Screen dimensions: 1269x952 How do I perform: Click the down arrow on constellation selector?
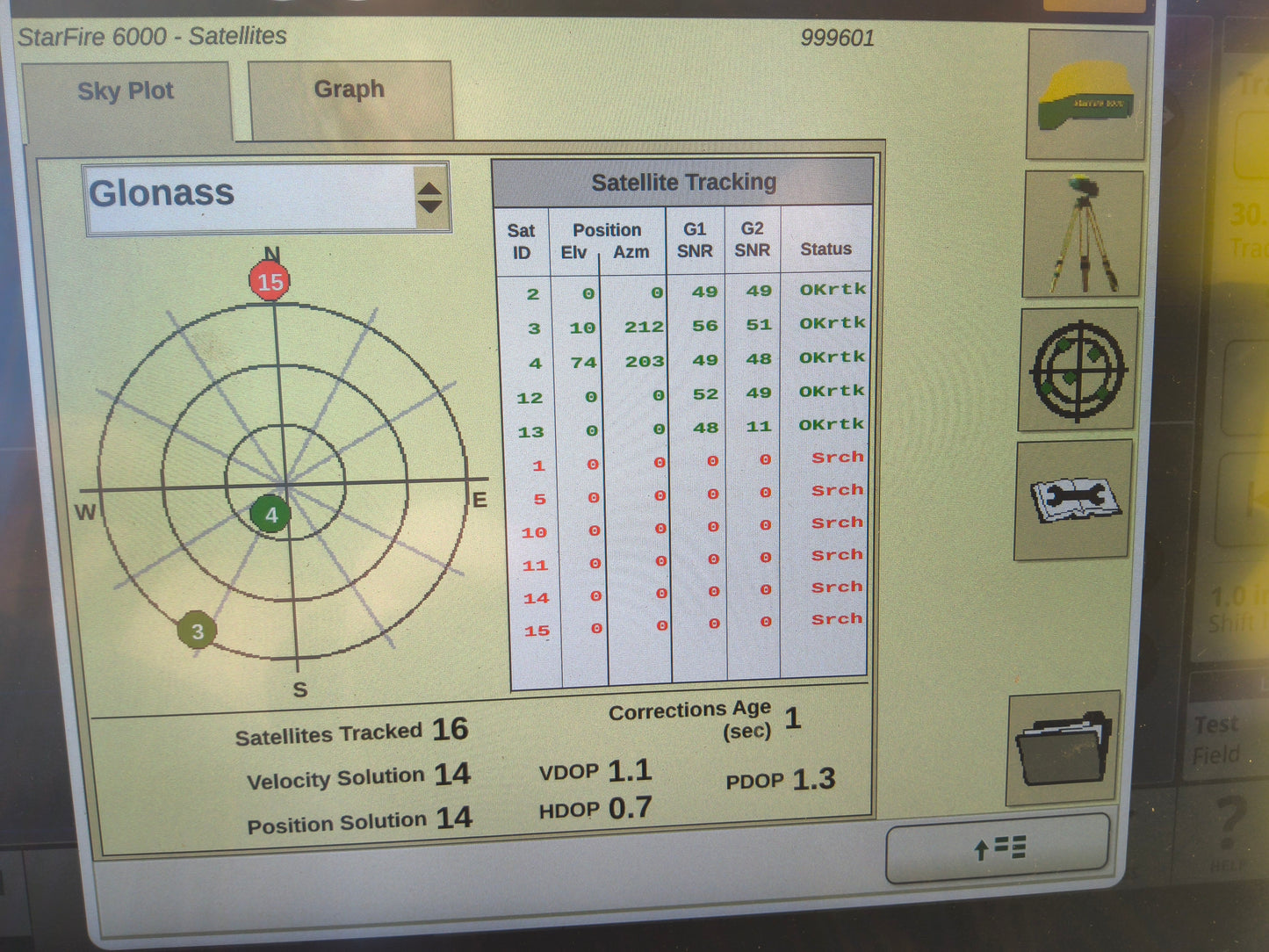point(430,204)
